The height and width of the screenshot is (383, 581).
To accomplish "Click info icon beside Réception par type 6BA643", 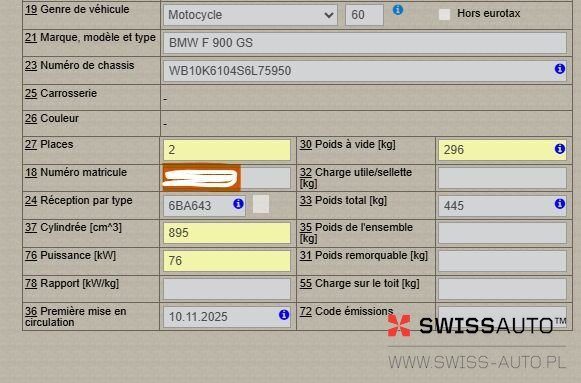I will [x=238, y=203].
